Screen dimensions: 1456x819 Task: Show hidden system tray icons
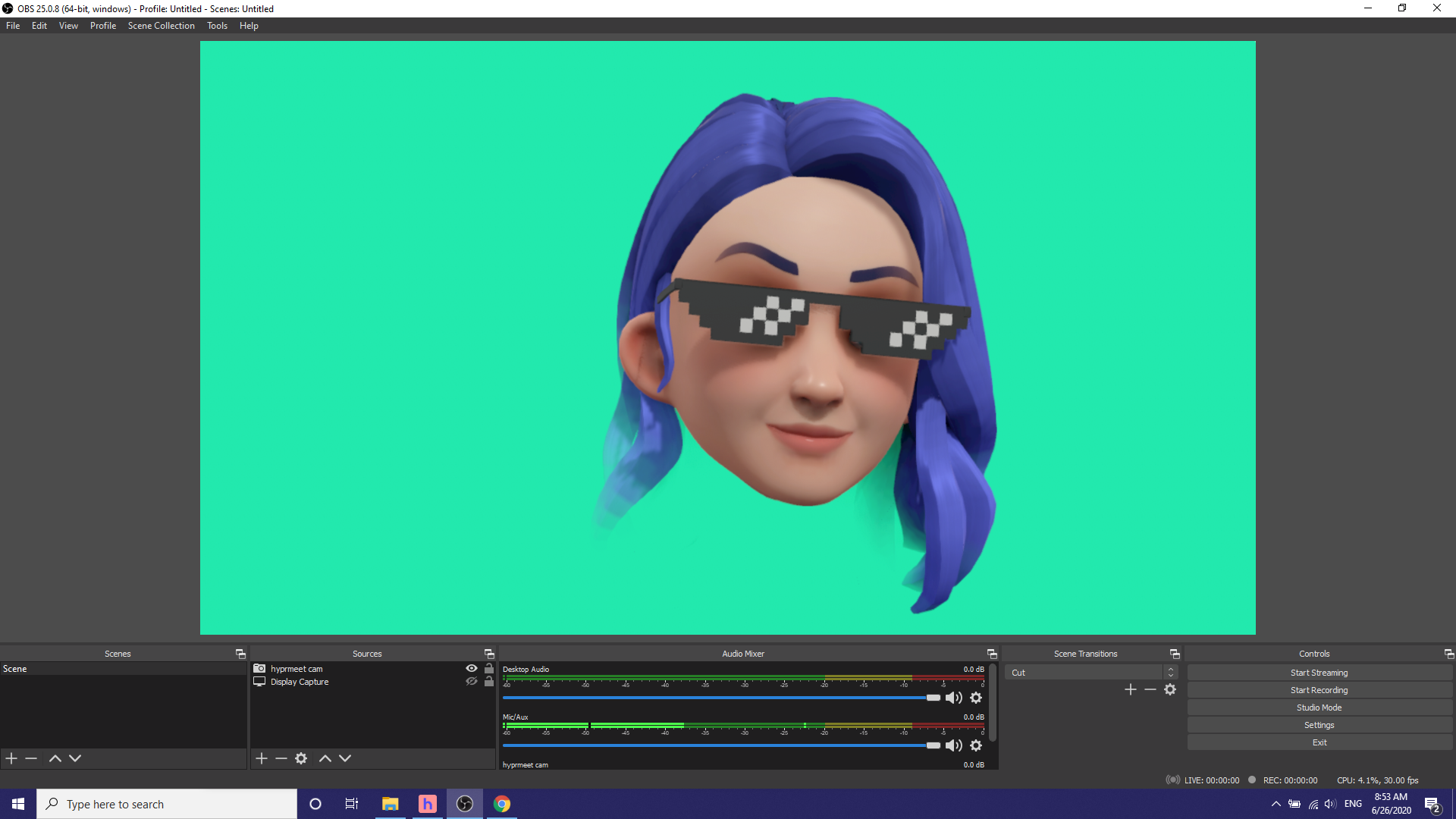[1276, 804]
